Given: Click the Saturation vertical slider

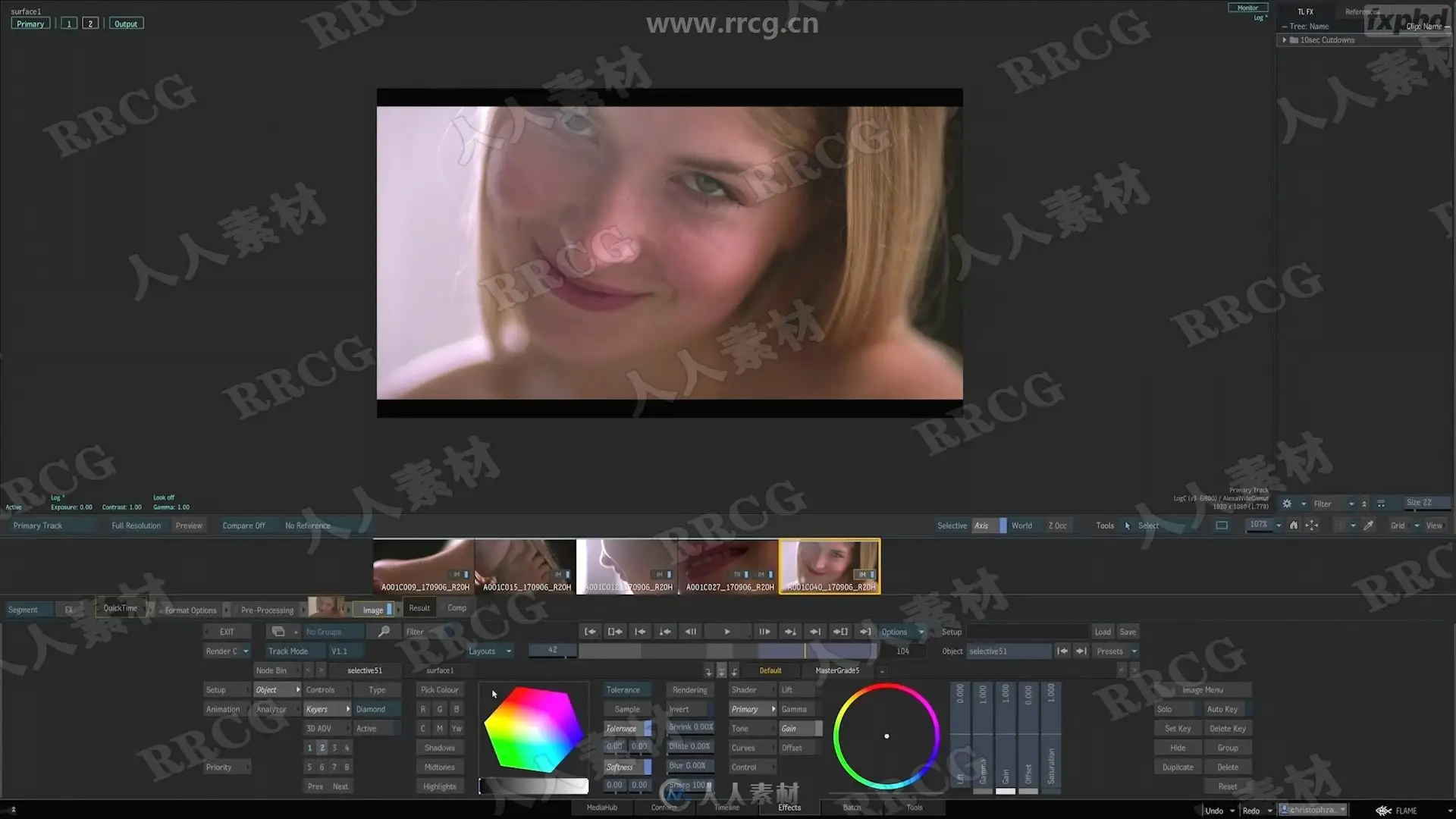Looking at the screenshot, I should pos(1051,738).
